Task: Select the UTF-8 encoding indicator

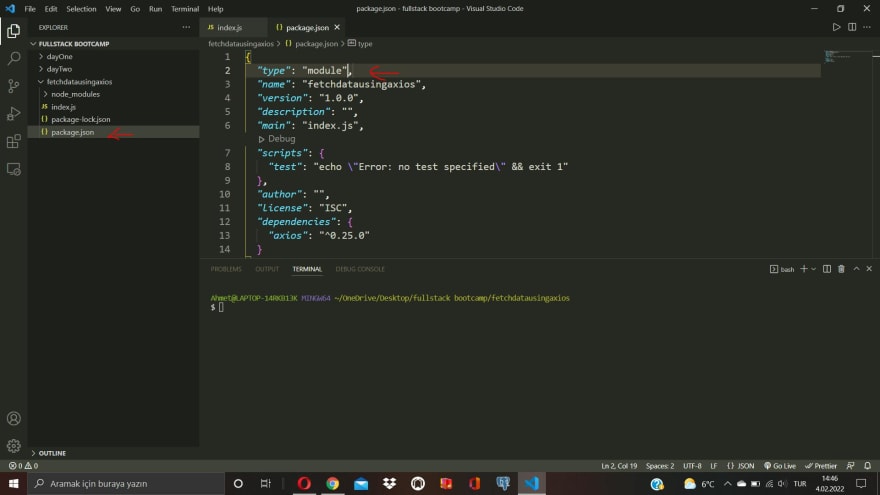Action: click(692, 466)
